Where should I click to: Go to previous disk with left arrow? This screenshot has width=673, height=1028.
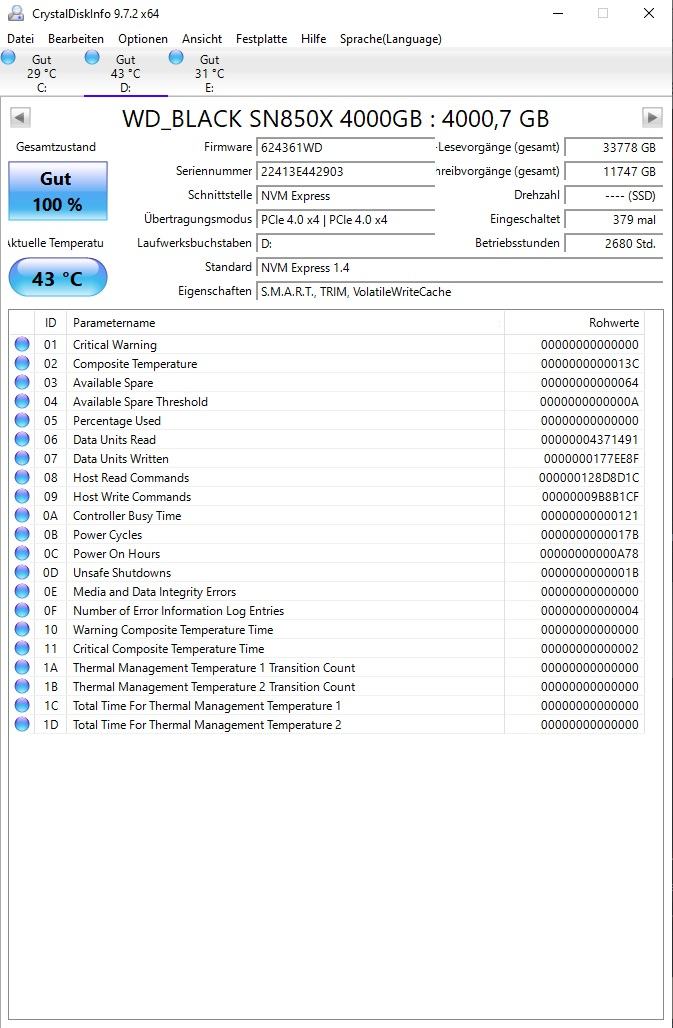tap(20, 118)
